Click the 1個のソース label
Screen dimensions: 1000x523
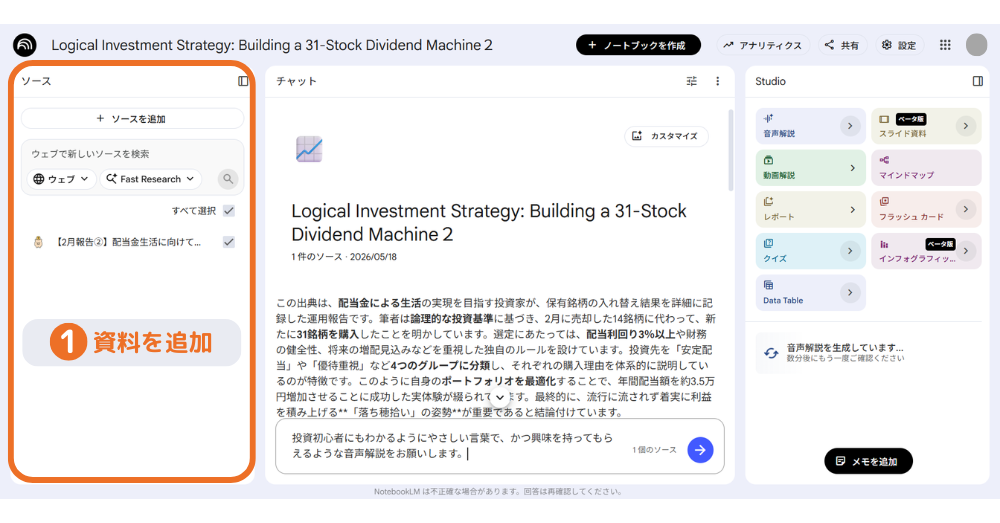pyautogui.click(x=654, y=450)
